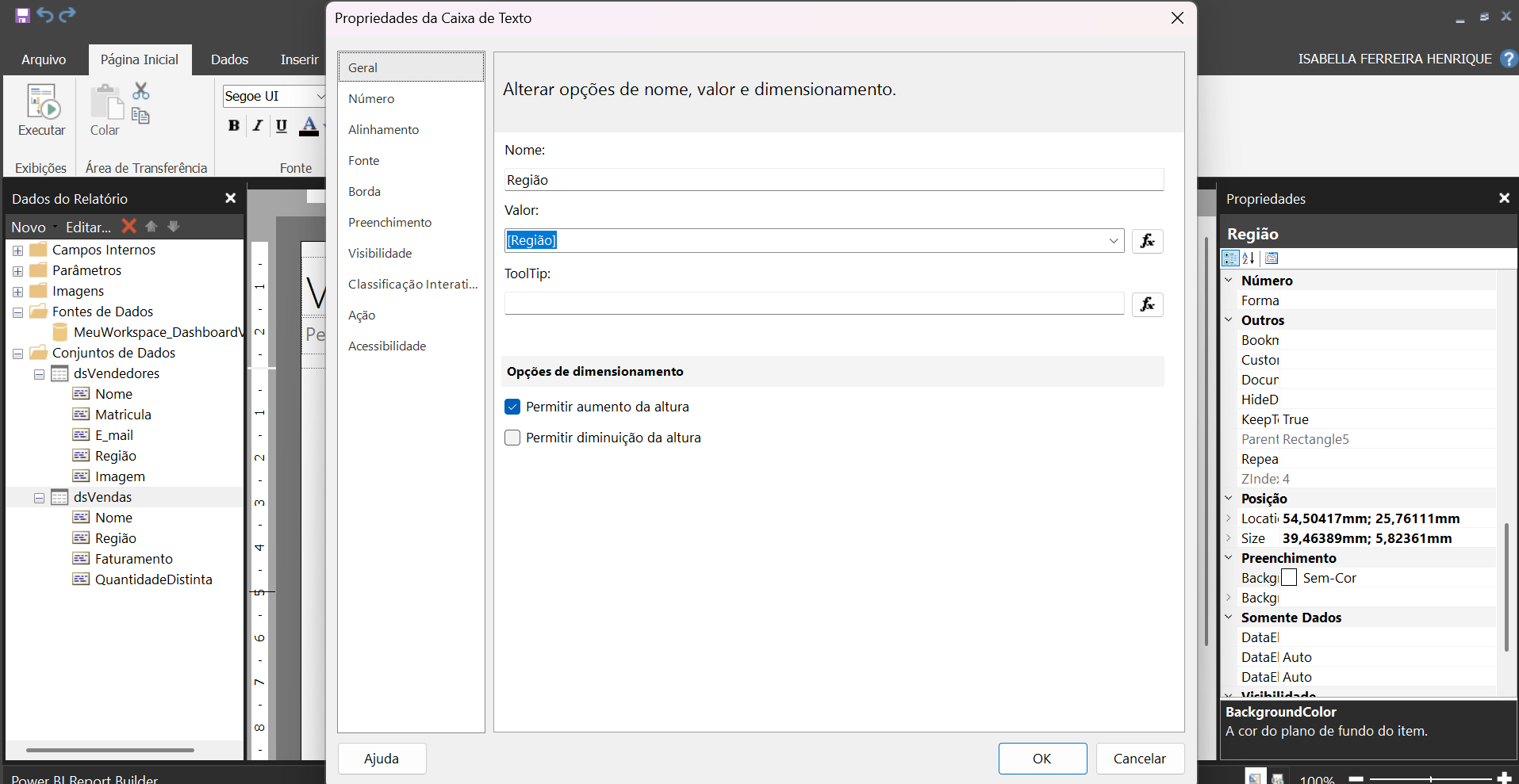Collapse the Fontes de Dados folder
This screenshot has height=784, width=1519.
(x=17, y=312)
